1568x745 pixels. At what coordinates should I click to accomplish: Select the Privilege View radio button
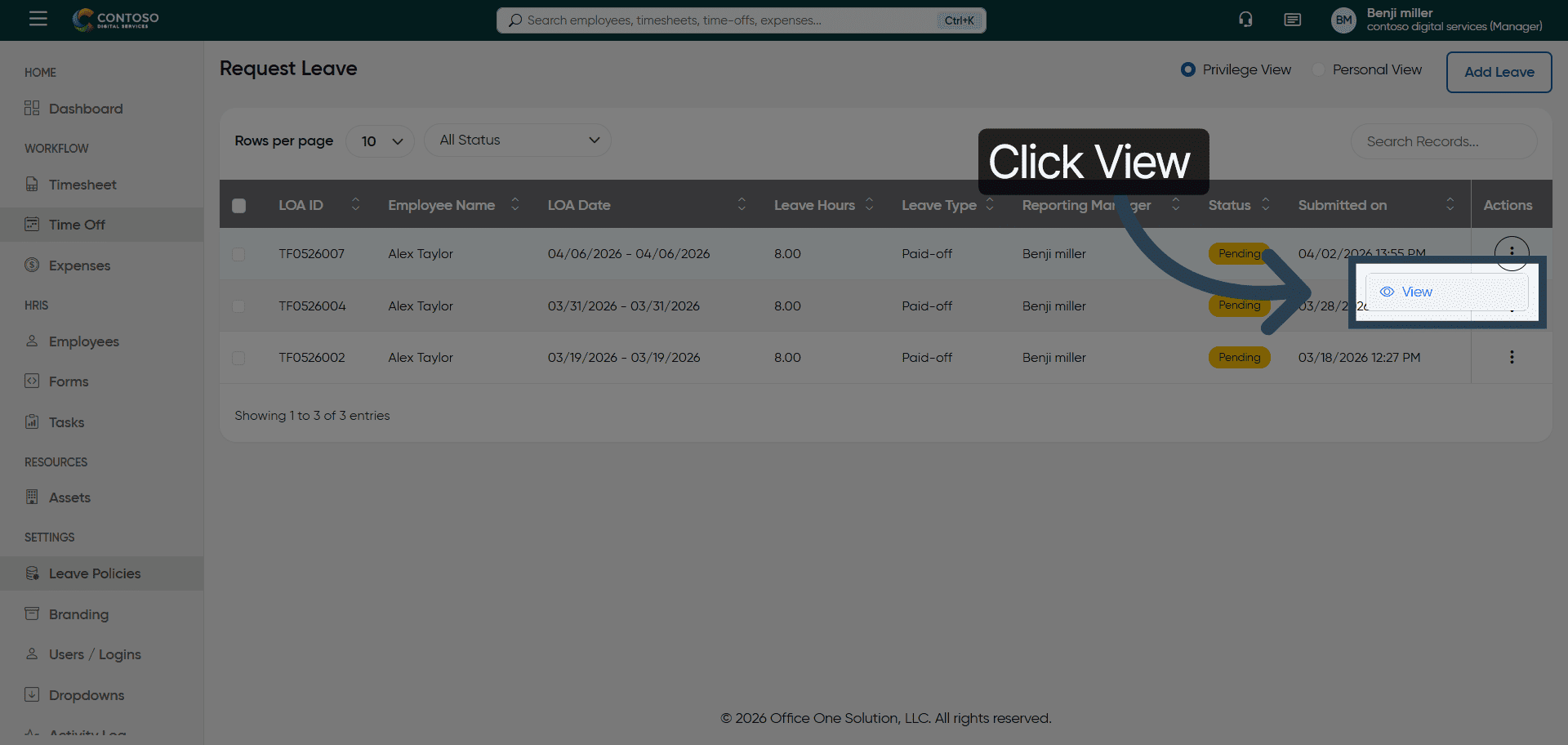tap(1188, 70)
